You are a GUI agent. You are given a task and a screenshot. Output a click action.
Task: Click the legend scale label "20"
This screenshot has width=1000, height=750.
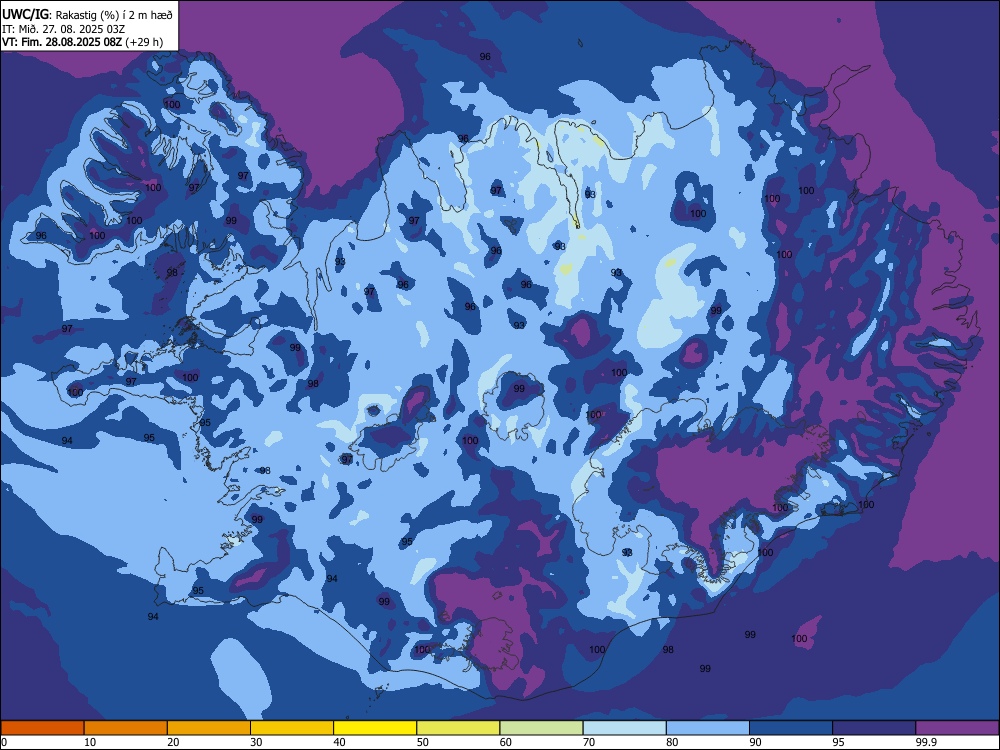click(x=173, y=742)
